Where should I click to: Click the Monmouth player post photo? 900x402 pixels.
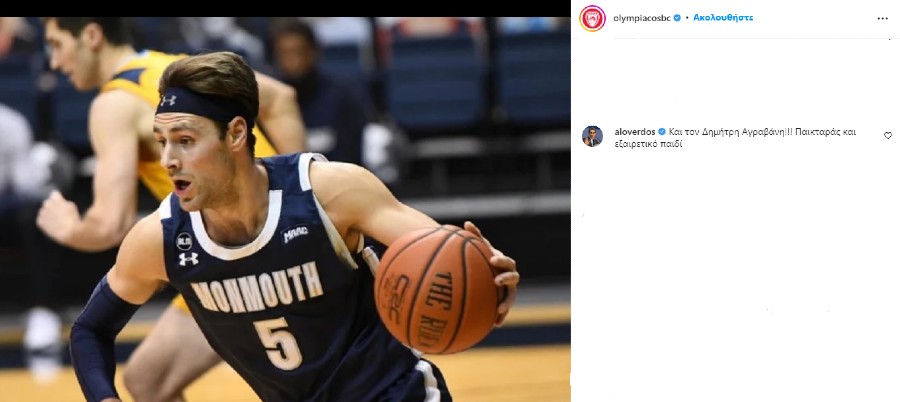pyautogui.click(x=285, y=209)
